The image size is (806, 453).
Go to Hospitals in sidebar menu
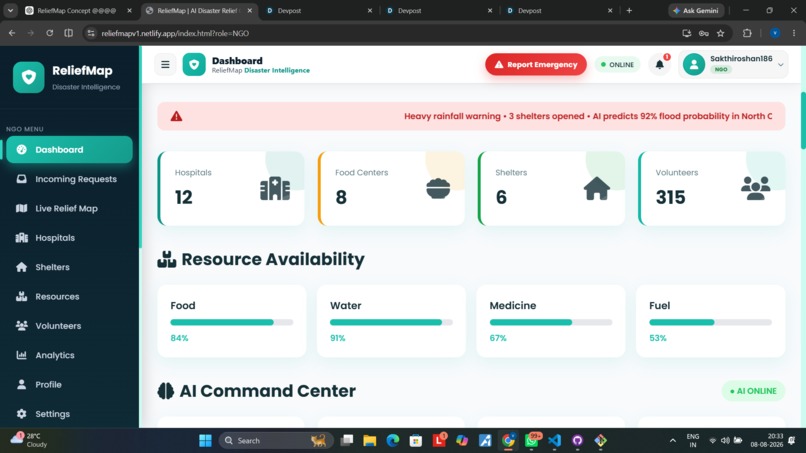pyautogui.click(x=69, y=238)
